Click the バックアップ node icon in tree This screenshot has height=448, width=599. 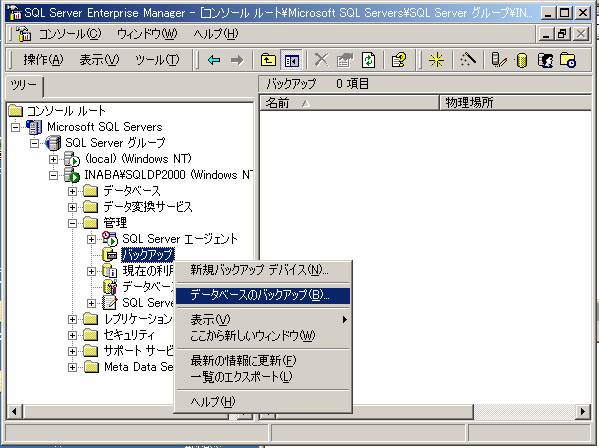tap(110, 255)
